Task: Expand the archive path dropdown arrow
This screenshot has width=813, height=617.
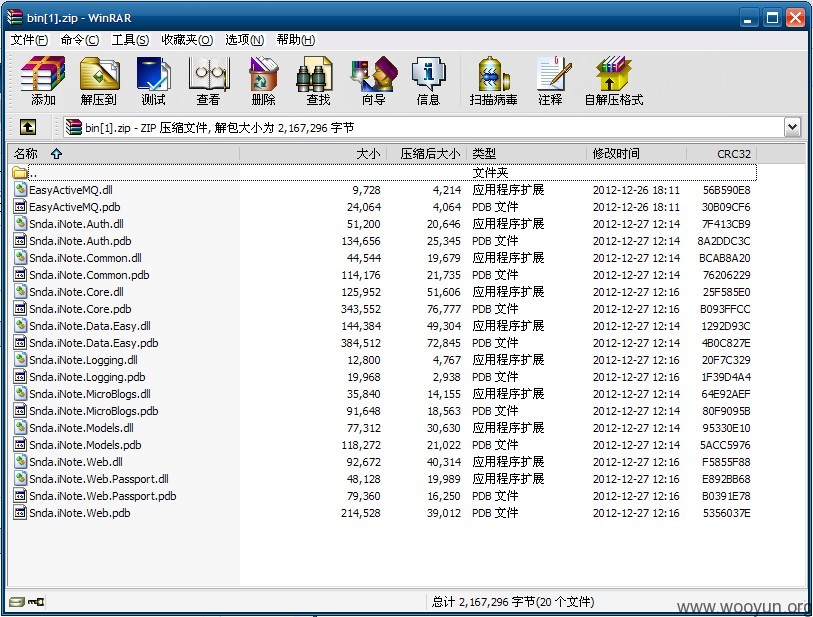Action: tap(792, 127)
